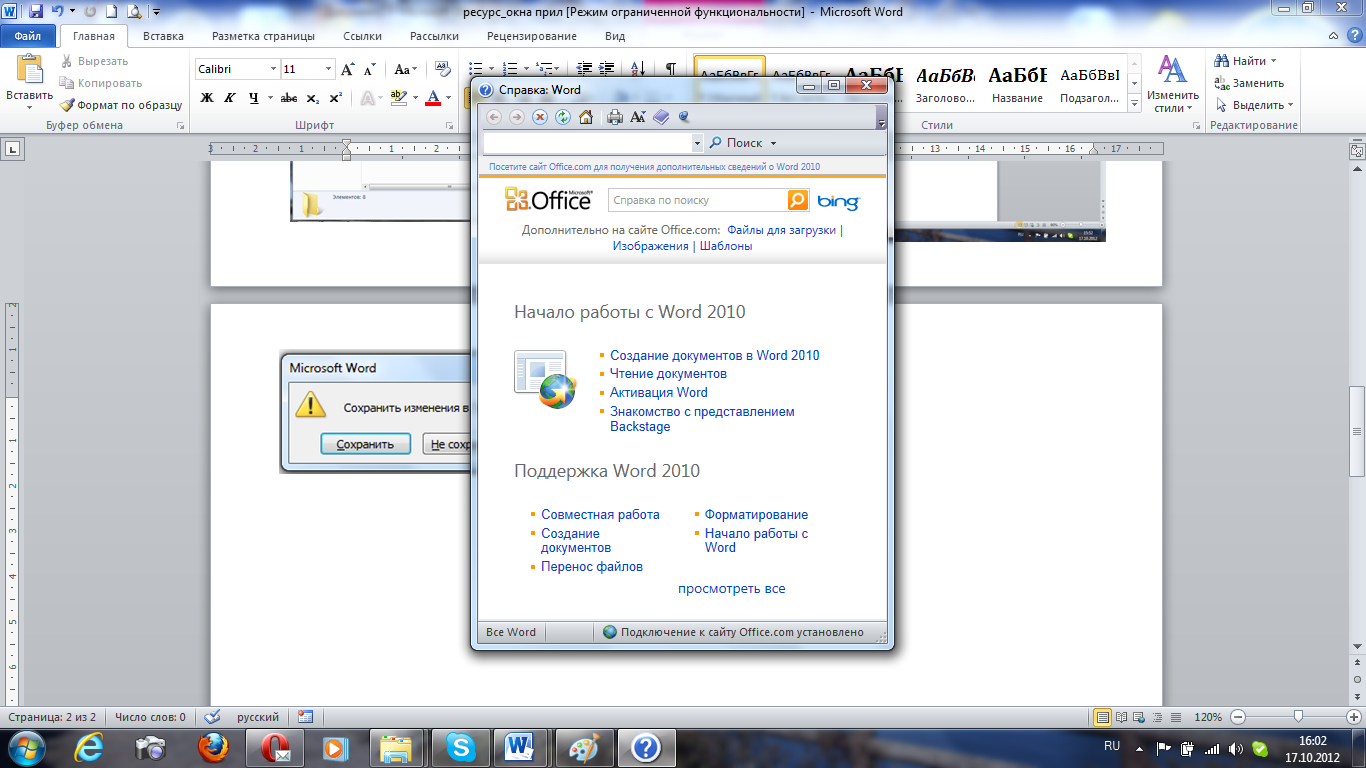
Task: Click Print icon in Help toolbar
Action: click(x=615, y=117)
